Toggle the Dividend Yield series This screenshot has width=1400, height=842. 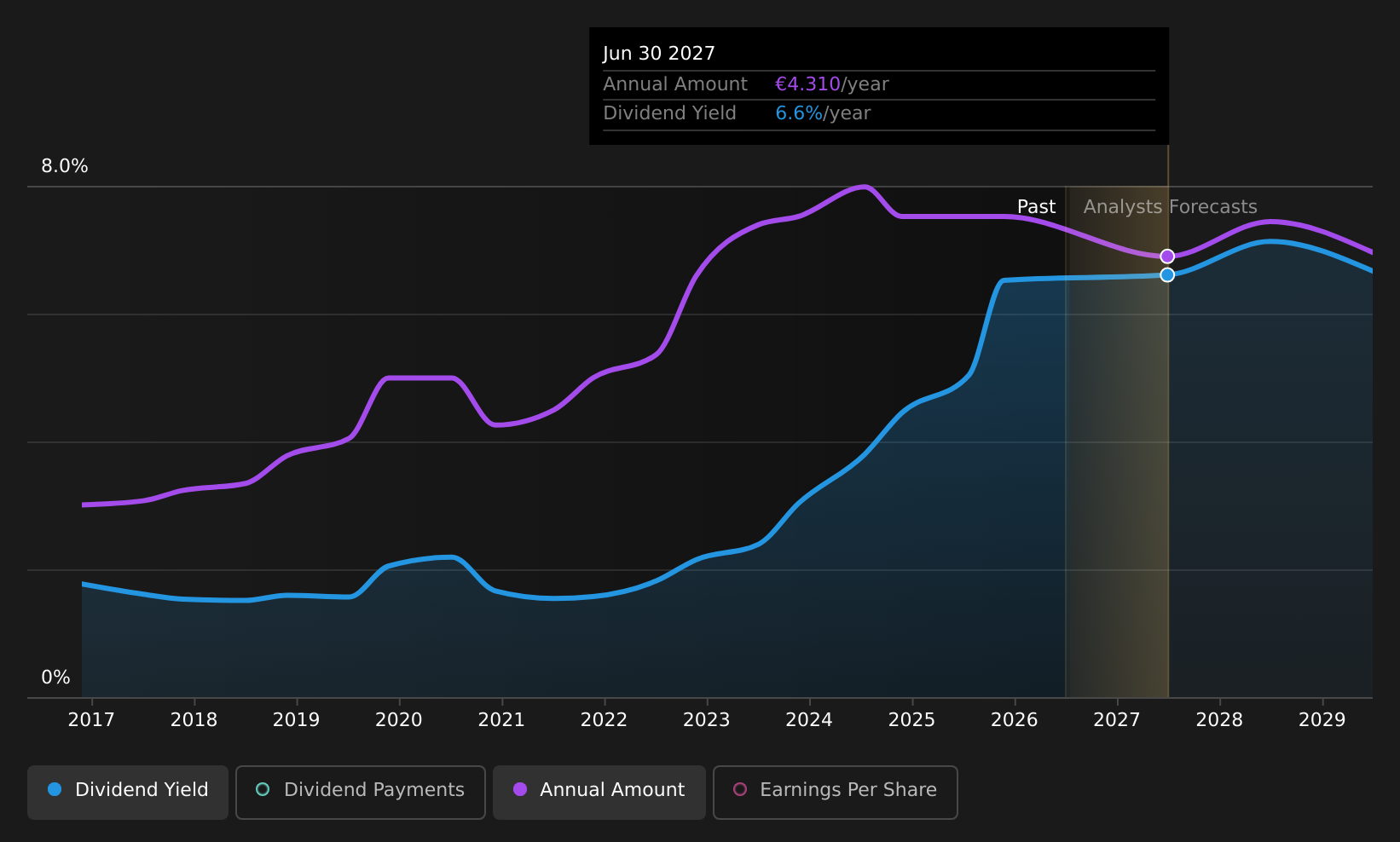128,792
